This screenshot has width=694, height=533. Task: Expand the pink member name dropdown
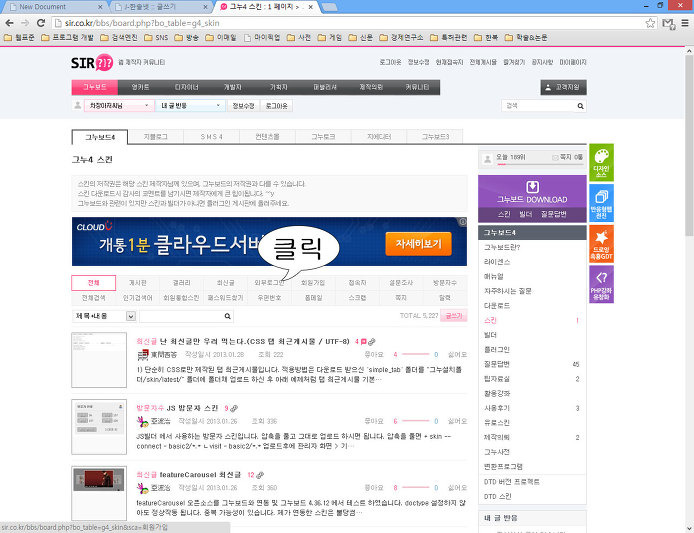[x=119, y=106]
